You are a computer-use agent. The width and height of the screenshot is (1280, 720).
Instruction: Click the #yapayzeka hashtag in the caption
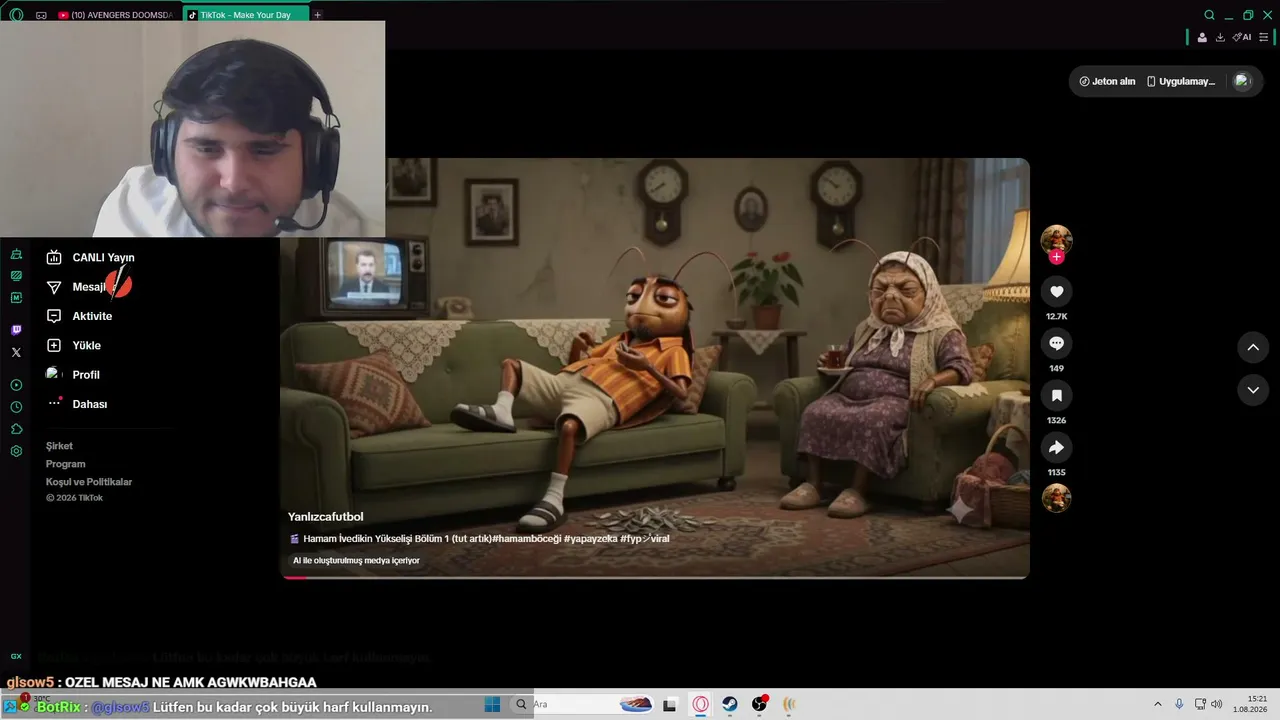590,539
